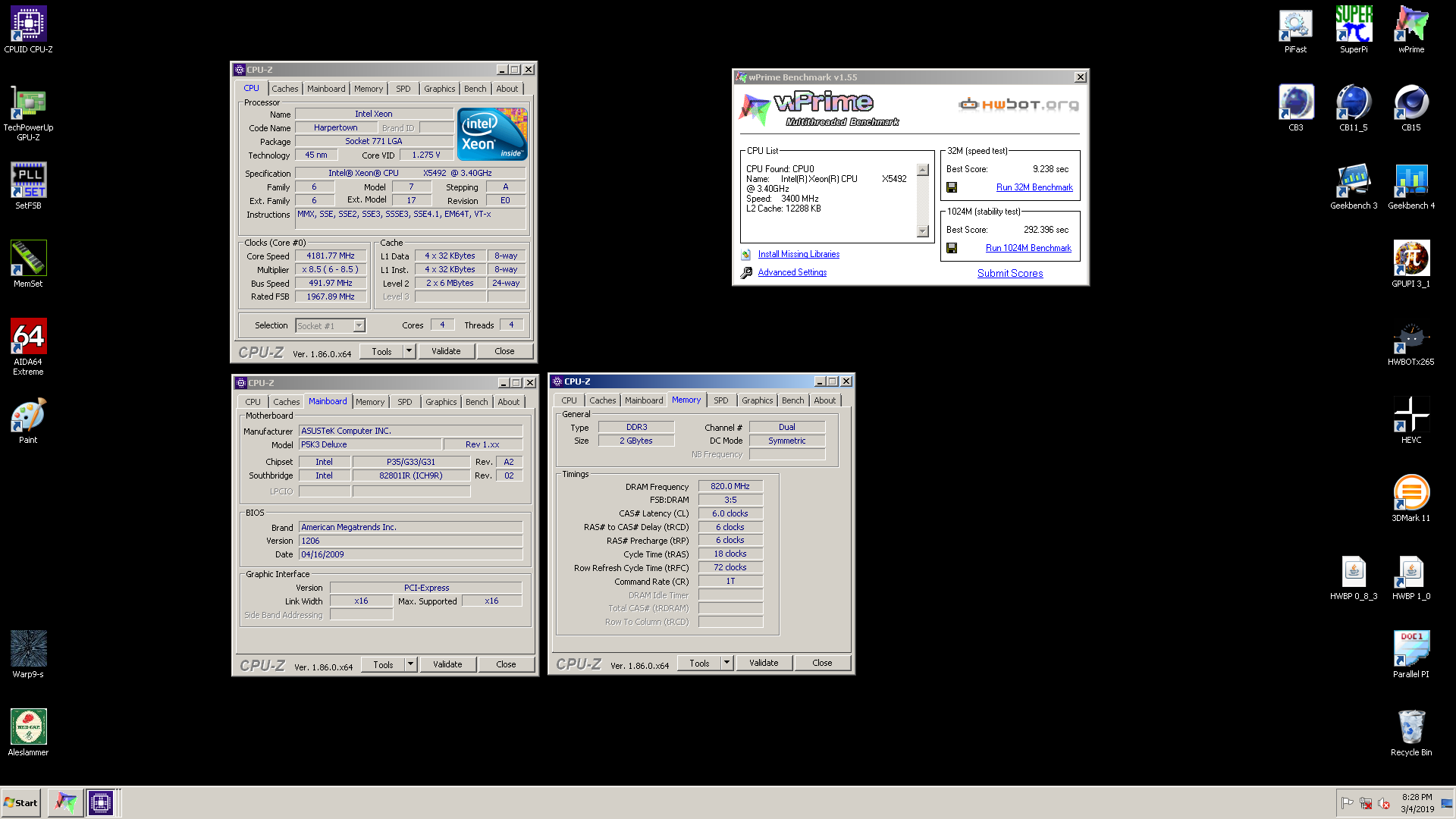
Task: Switch to Caches tab in top CPU-Z window
Action: point(285,89)
